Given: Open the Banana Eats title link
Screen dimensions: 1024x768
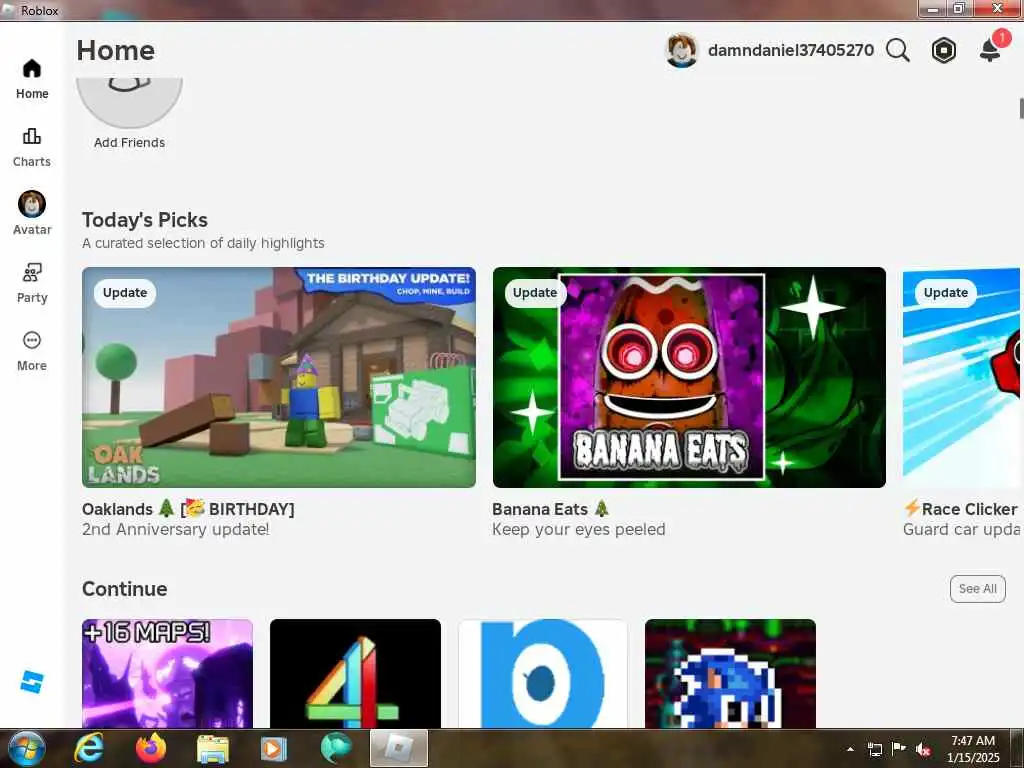Looking at the screenshot, I should point(551,509).
